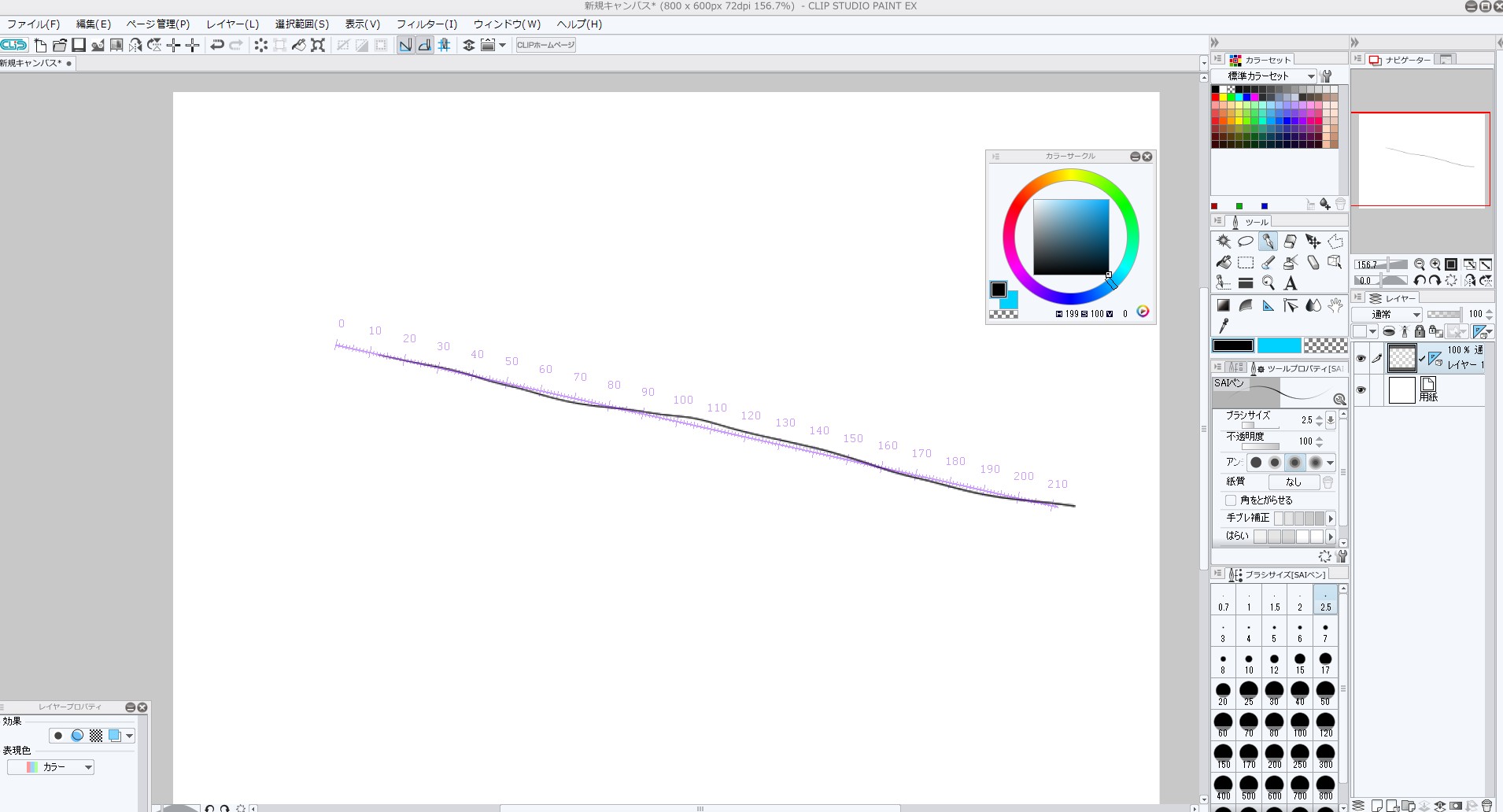Hide layer レイヤー 1 using eye icon

point(1361,359)
